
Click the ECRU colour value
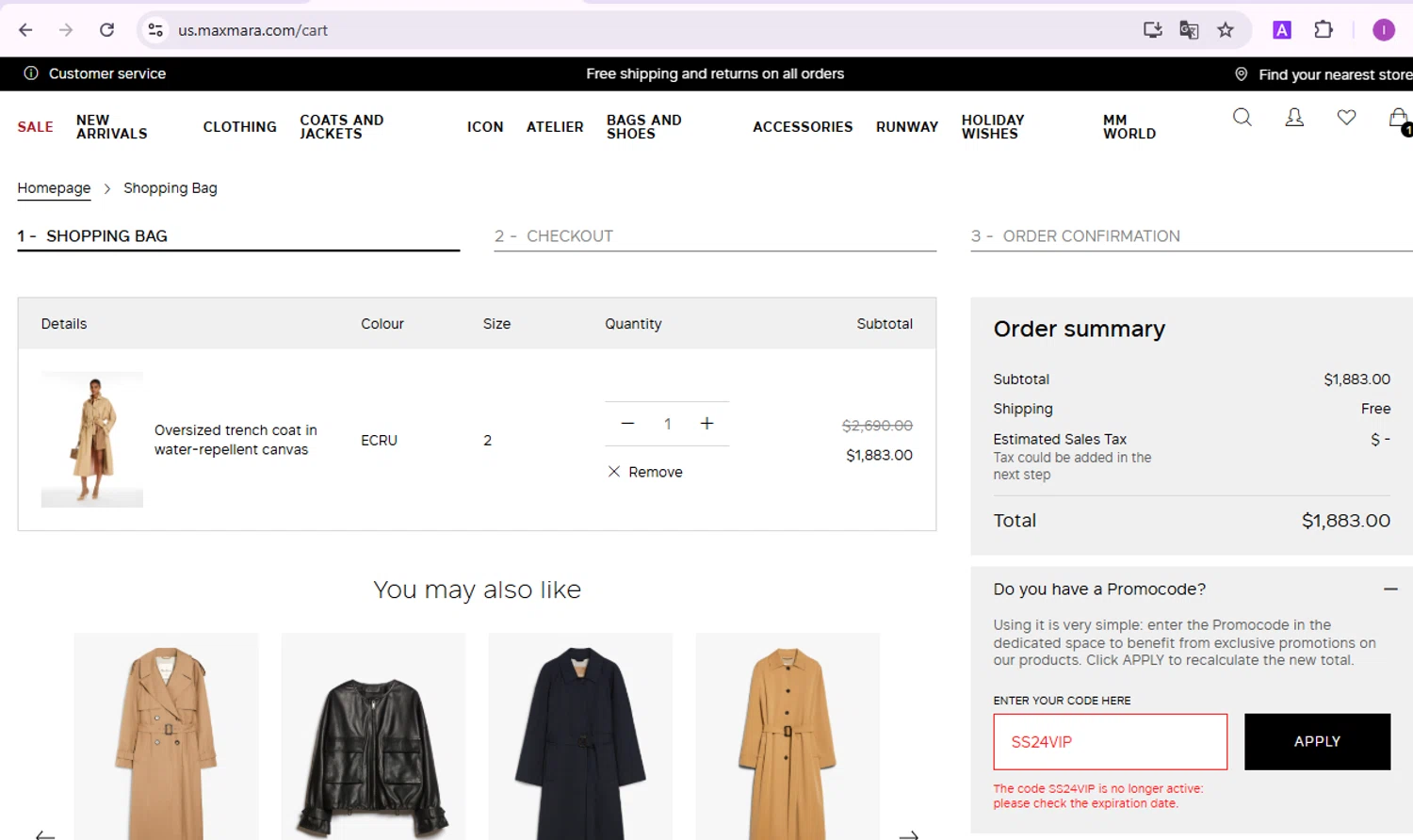pos(379,441)
